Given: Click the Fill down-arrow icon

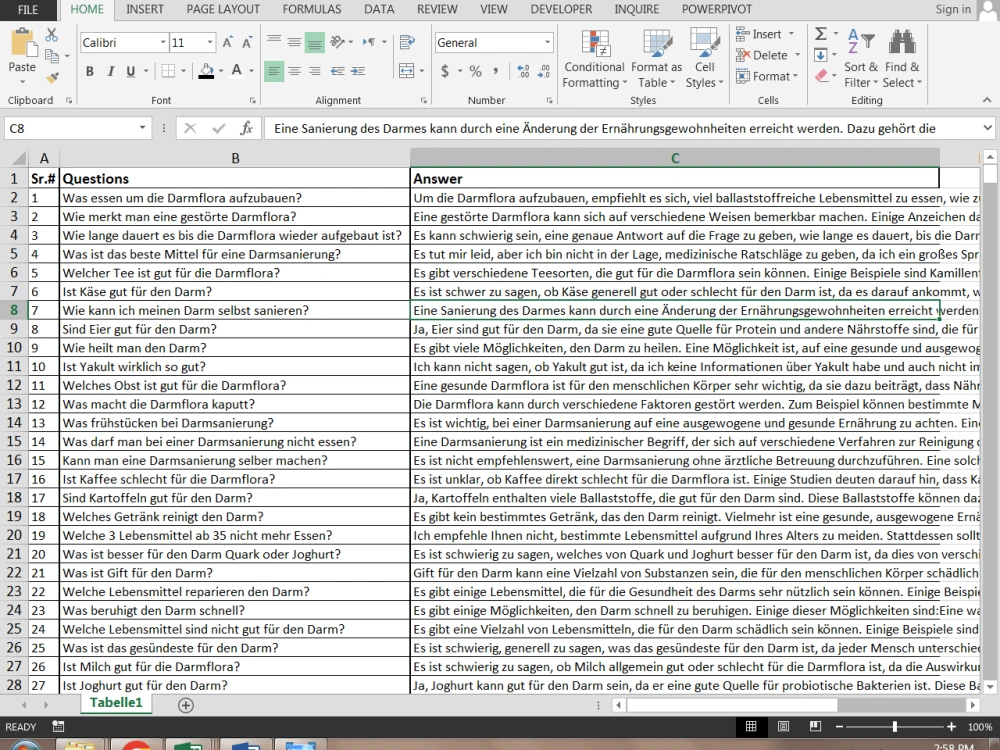Looking at the screenshot, I should [x=821, y=55].
